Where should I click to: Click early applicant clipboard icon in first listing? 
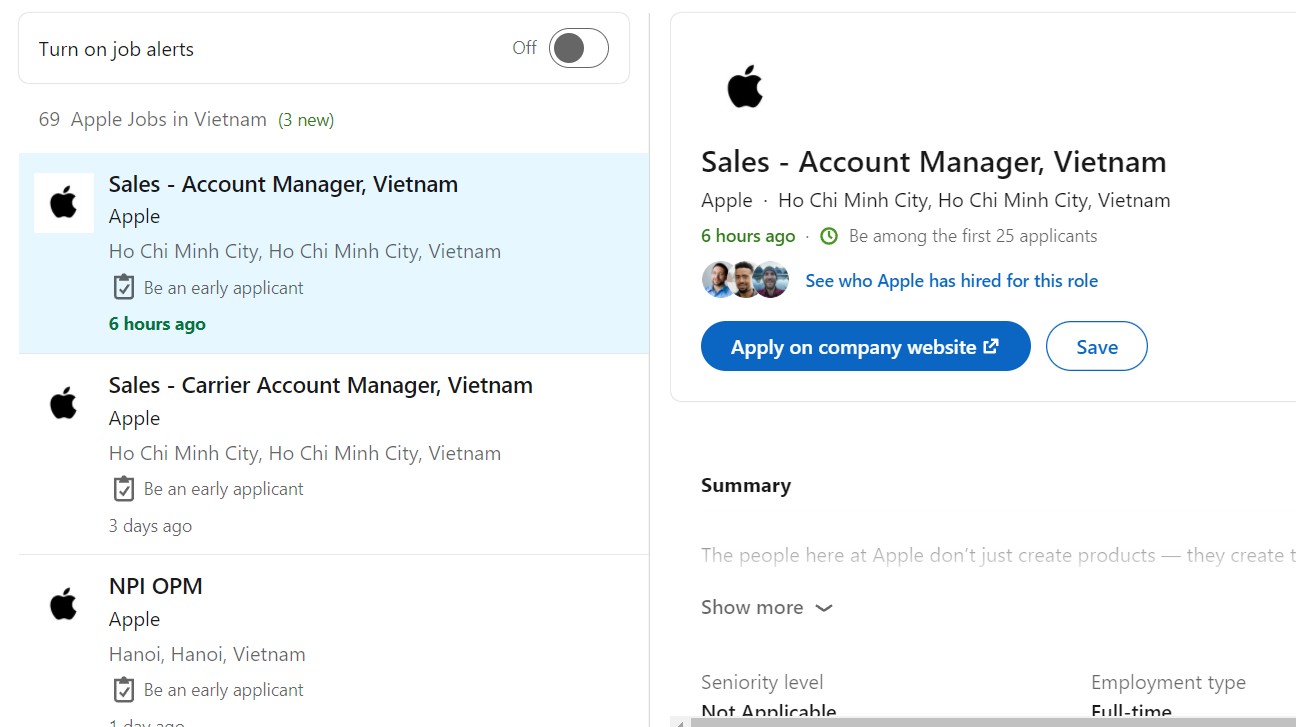point(123,288)
